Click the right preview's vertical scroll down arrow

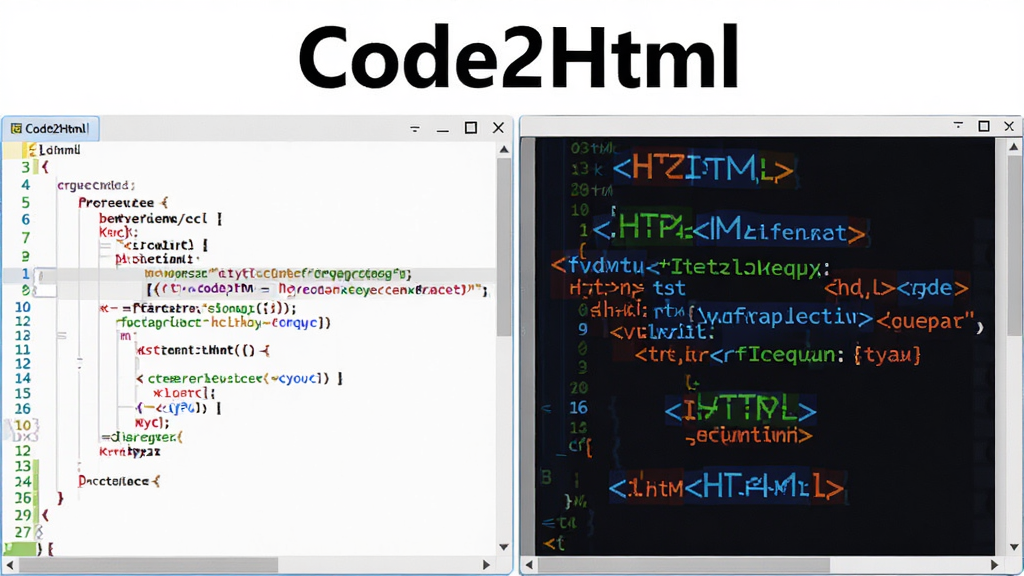coord(1014,547)
